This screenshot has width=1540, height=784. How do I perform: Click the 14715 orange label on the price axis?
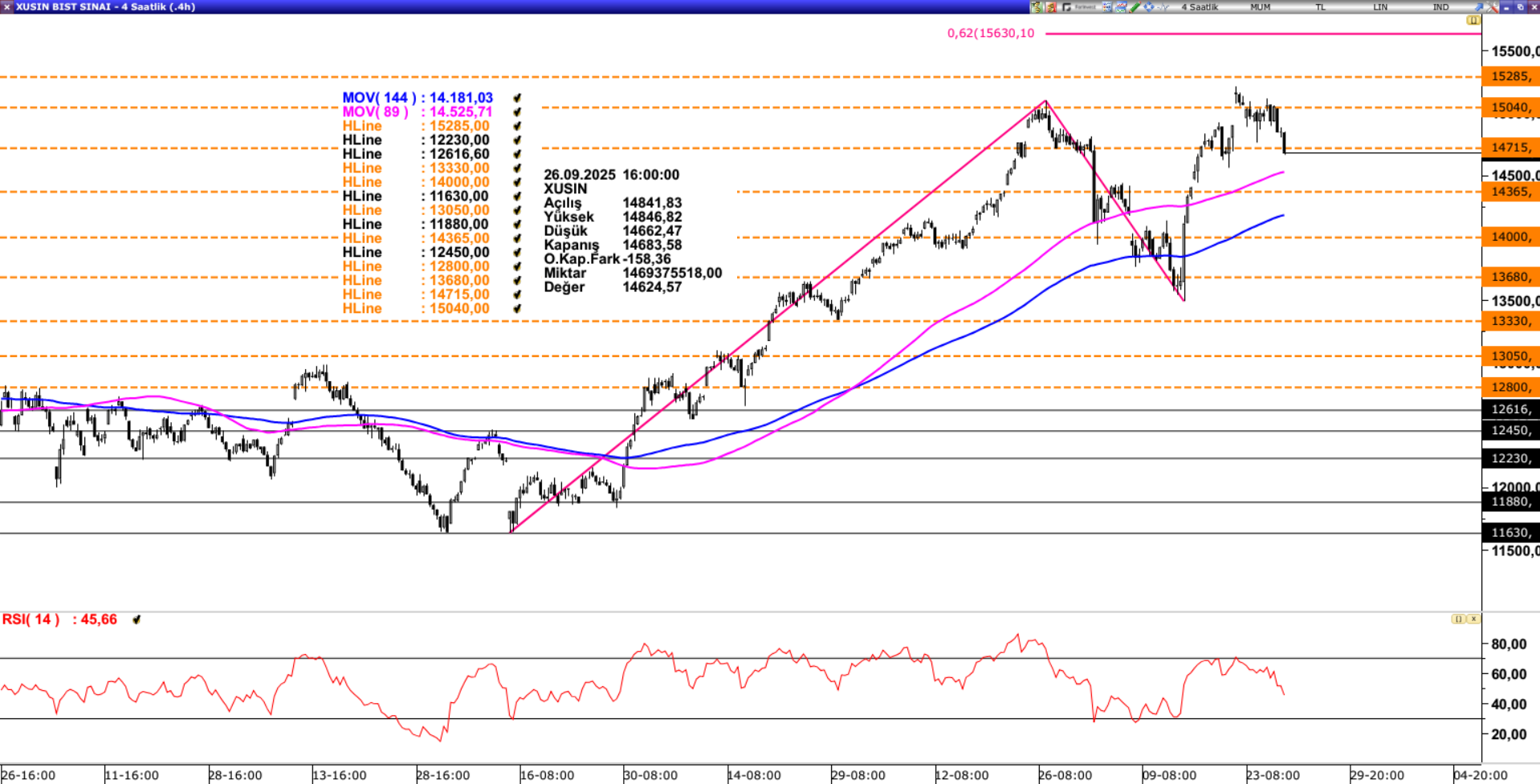coord(1509,148)
